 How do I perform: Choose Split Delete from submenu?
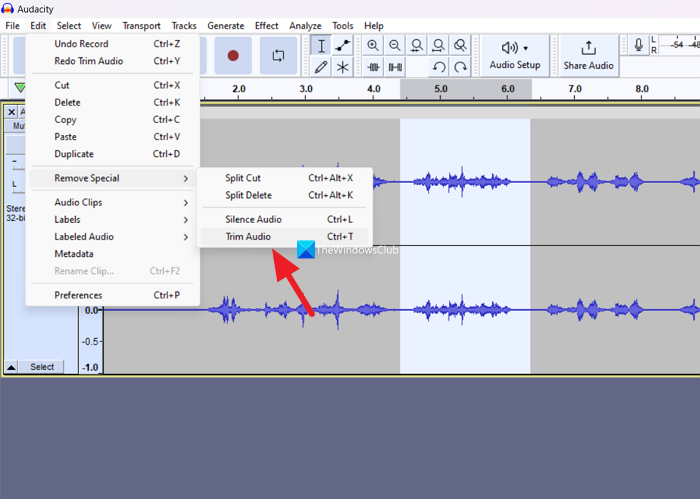point(284,195)
